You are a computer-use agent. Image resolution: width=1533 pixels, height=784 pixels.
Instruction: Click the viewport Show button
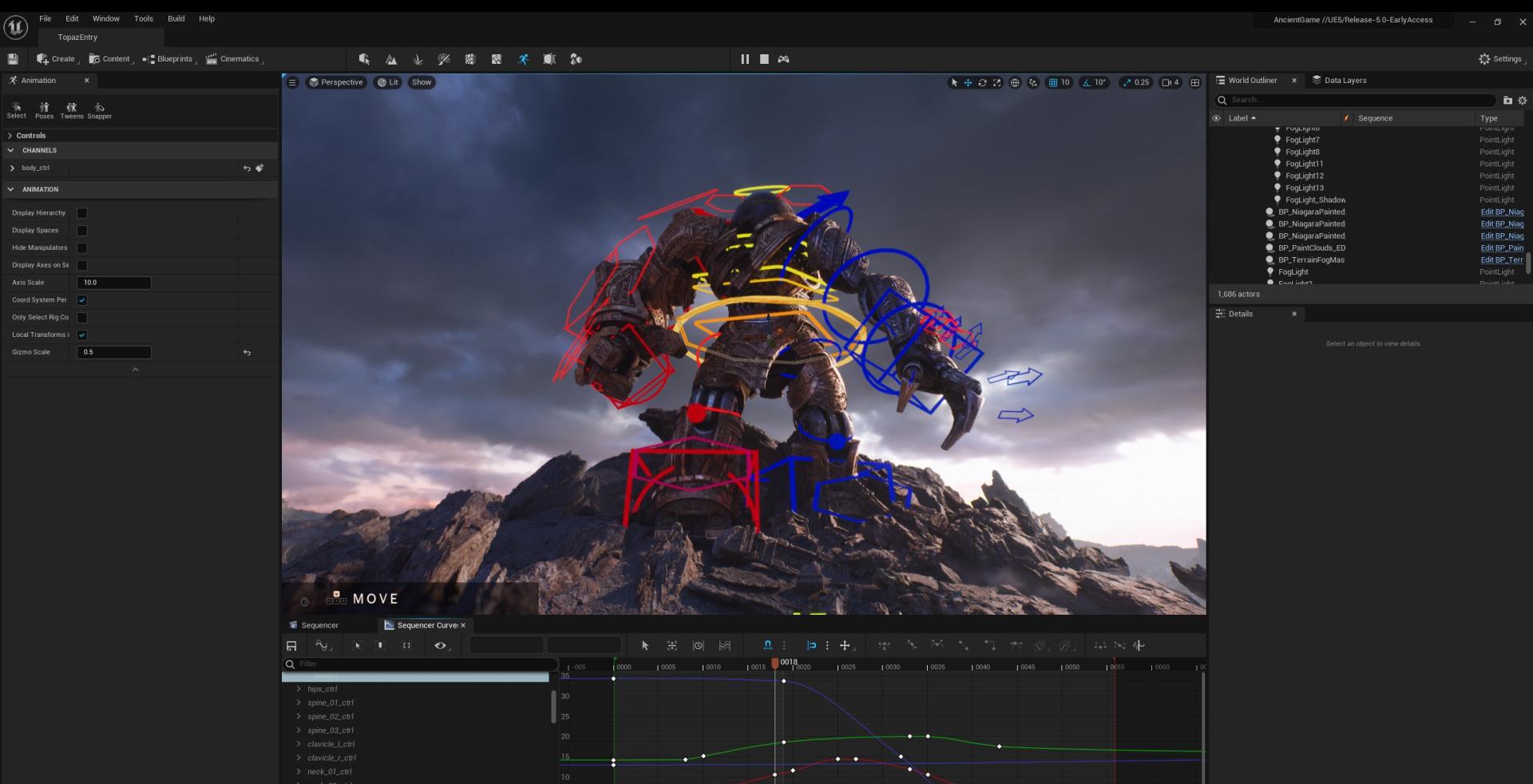pyautogui.click(x=422, y=82)
